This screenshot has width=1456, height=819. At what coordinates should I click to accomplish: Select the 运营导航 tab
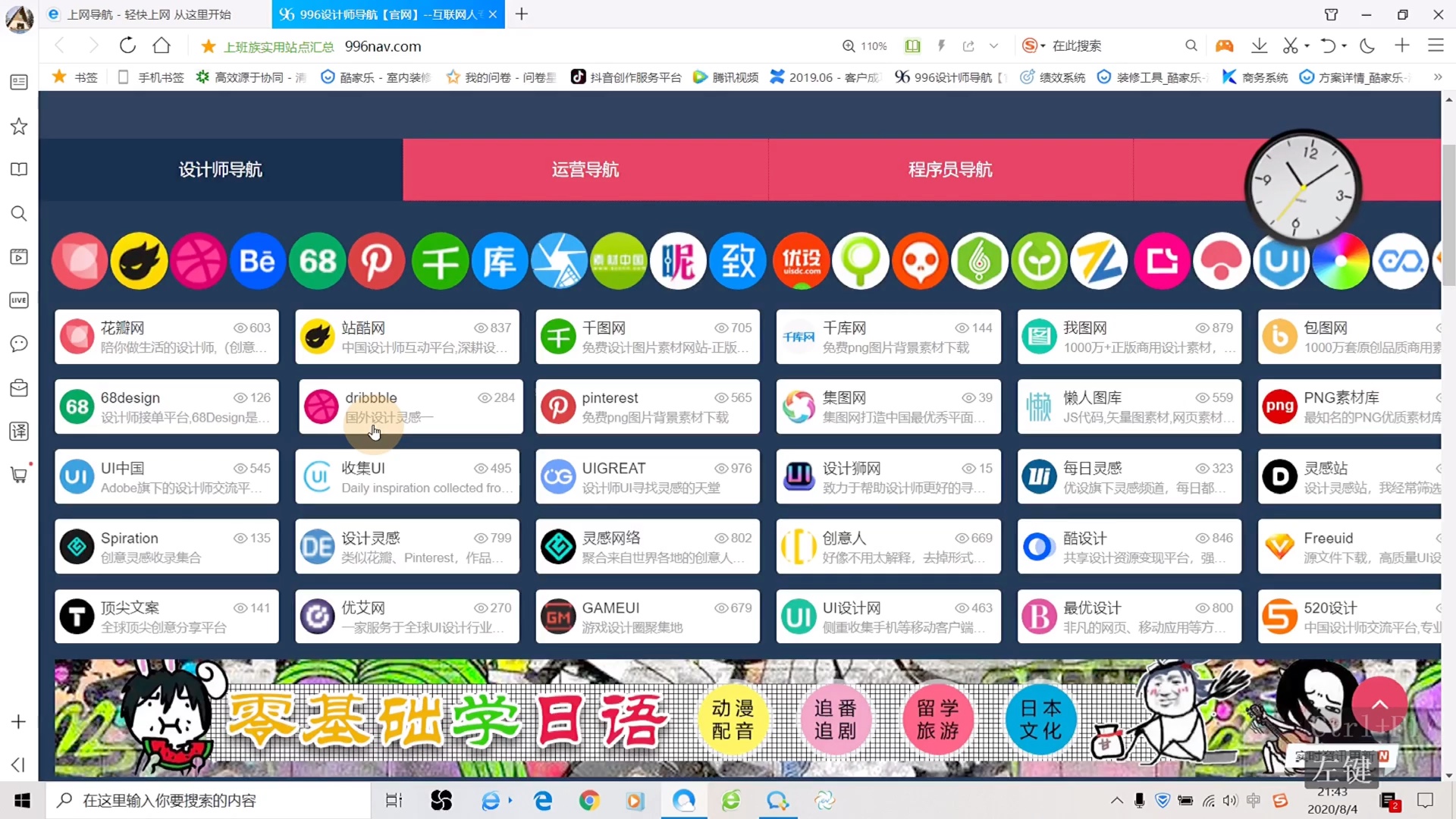pos(585,169)
